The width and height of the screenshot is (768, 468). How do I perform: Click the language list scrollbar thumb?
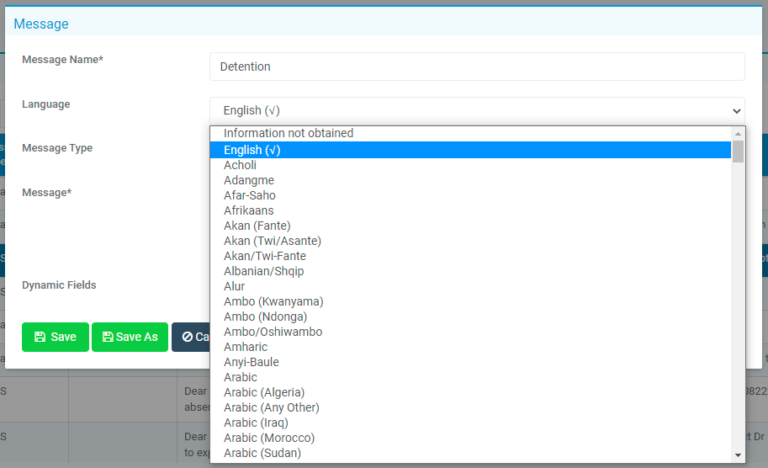tap(738, 151)
